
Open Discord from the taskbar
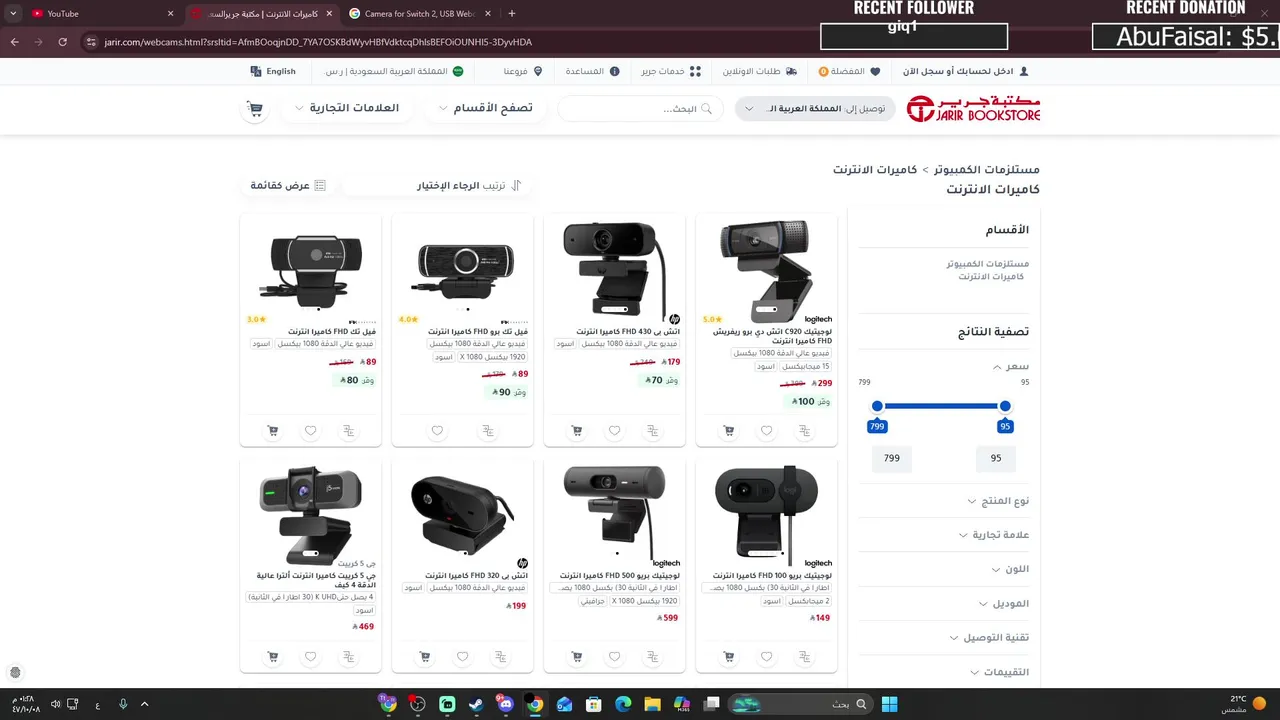[505, 704]
